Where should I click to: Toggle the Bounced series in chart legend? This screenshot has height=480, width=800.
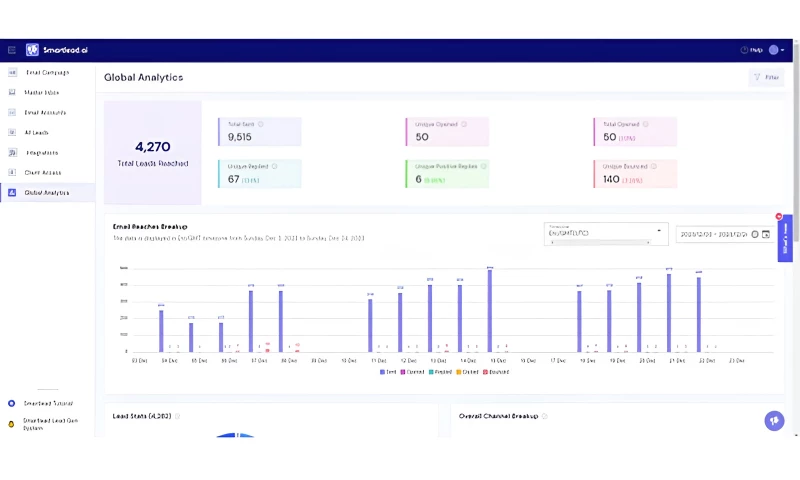(x=495, y=371)
